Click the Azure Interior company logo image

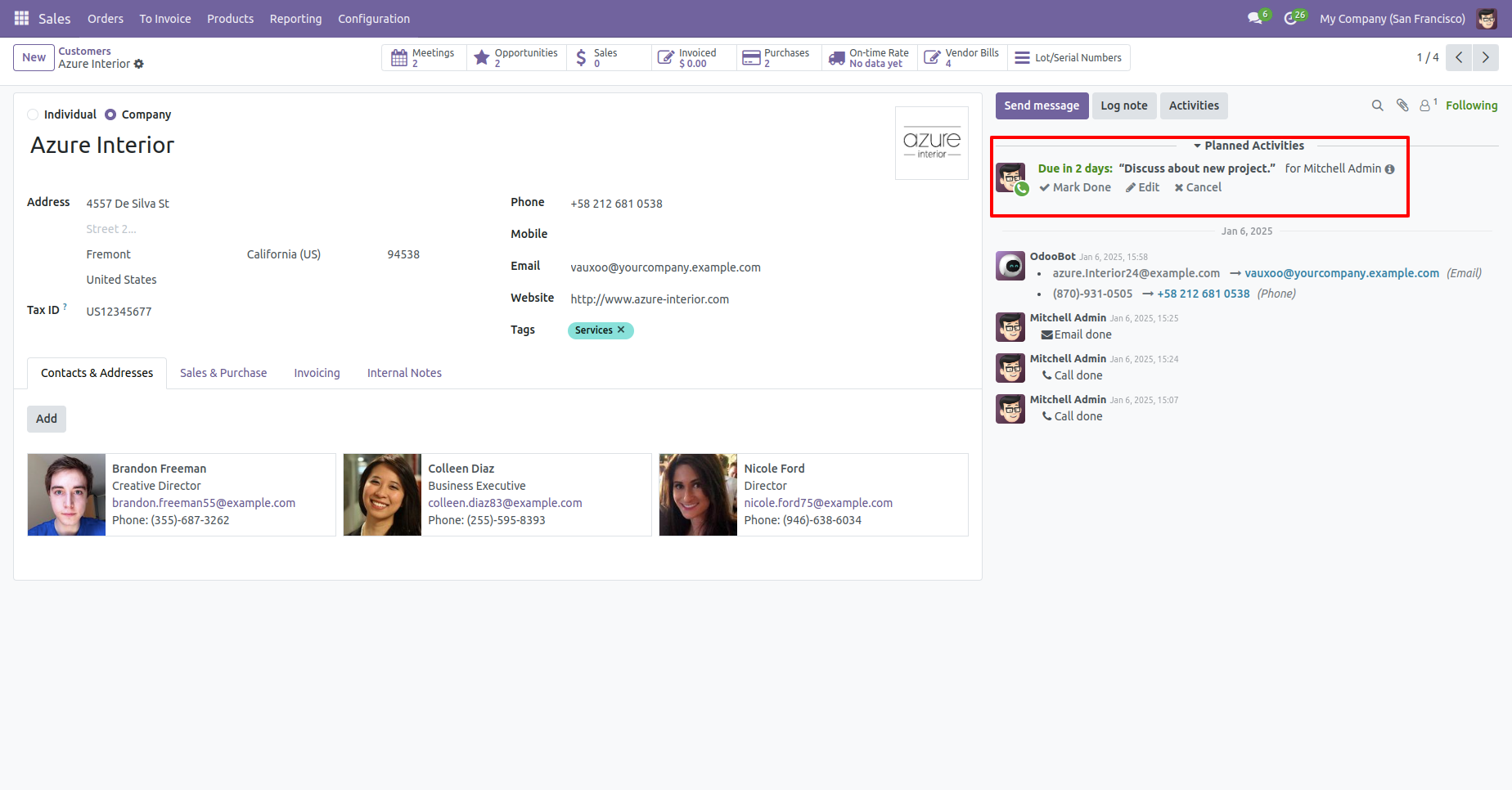tap(932, 143)
